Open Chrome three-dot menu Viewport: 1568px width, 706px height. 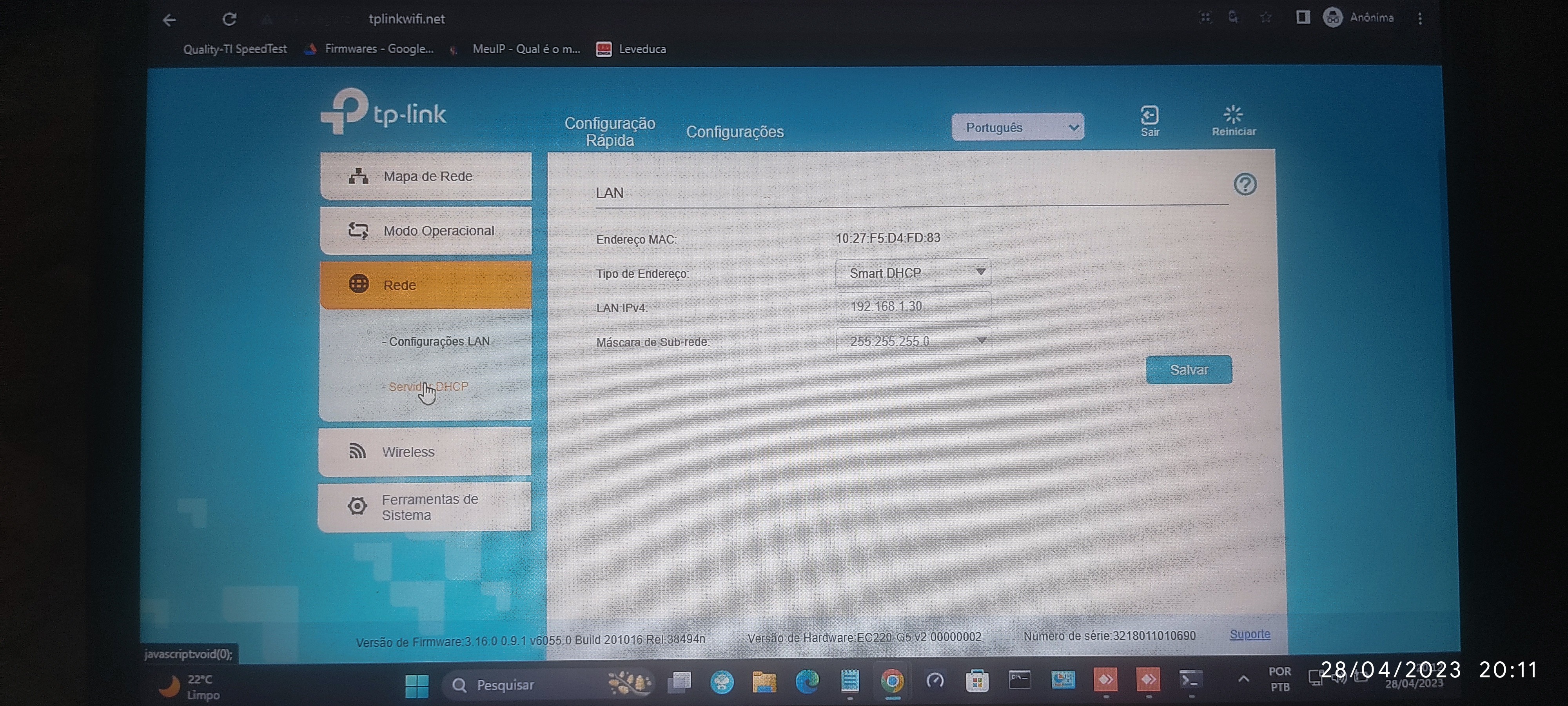[x=1419, y=18]
